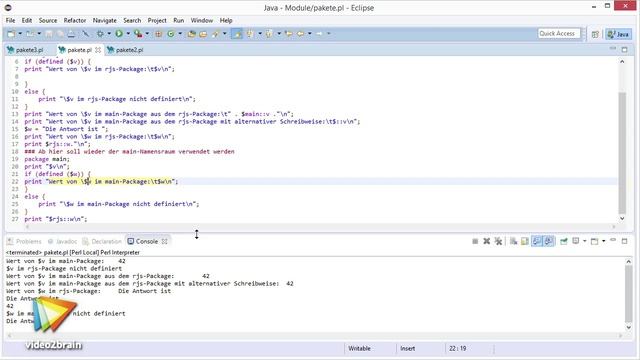Click the Open Console icon

point(595,242)
